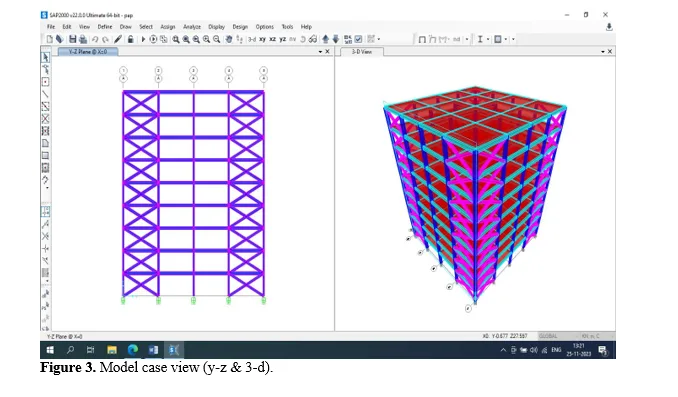This screenshot has width=678, height=397.
Task: Select the Draw Special Joint tool
Action: click(x=45, y=82)
